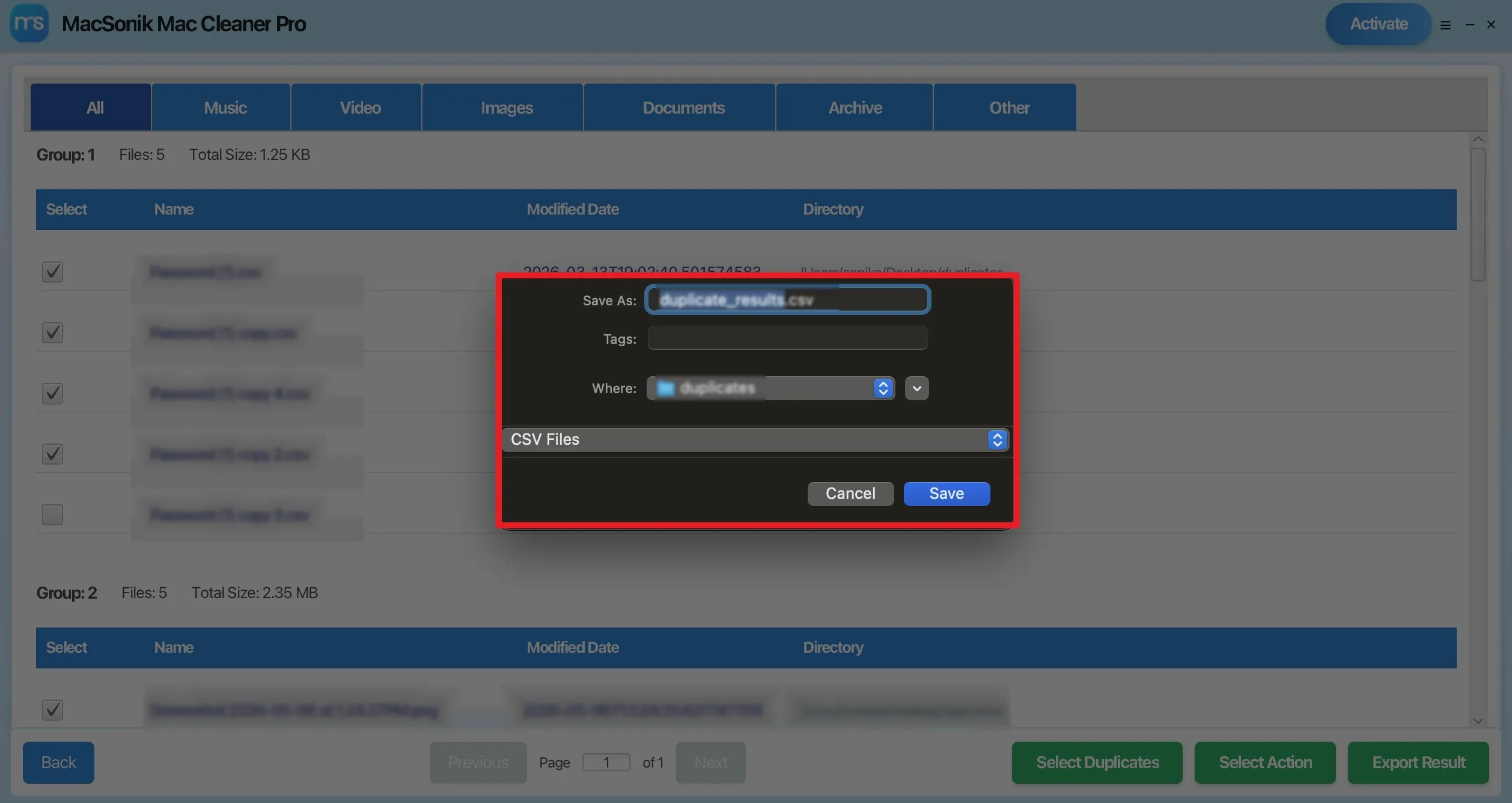
Task: Click the scrollbar up arrow
Action: coord(1478,139)
